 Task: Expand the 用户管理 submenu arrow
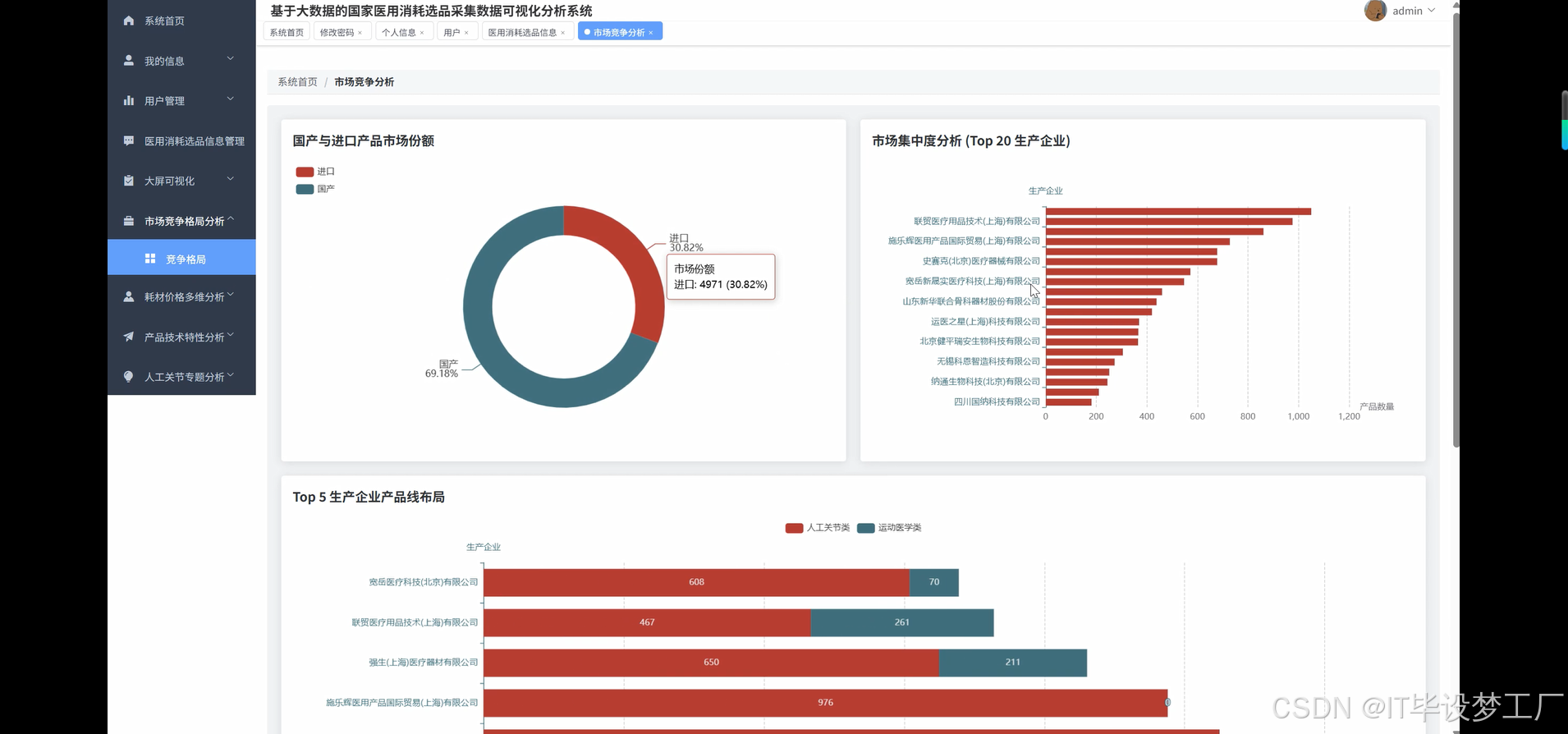(231, 99)
